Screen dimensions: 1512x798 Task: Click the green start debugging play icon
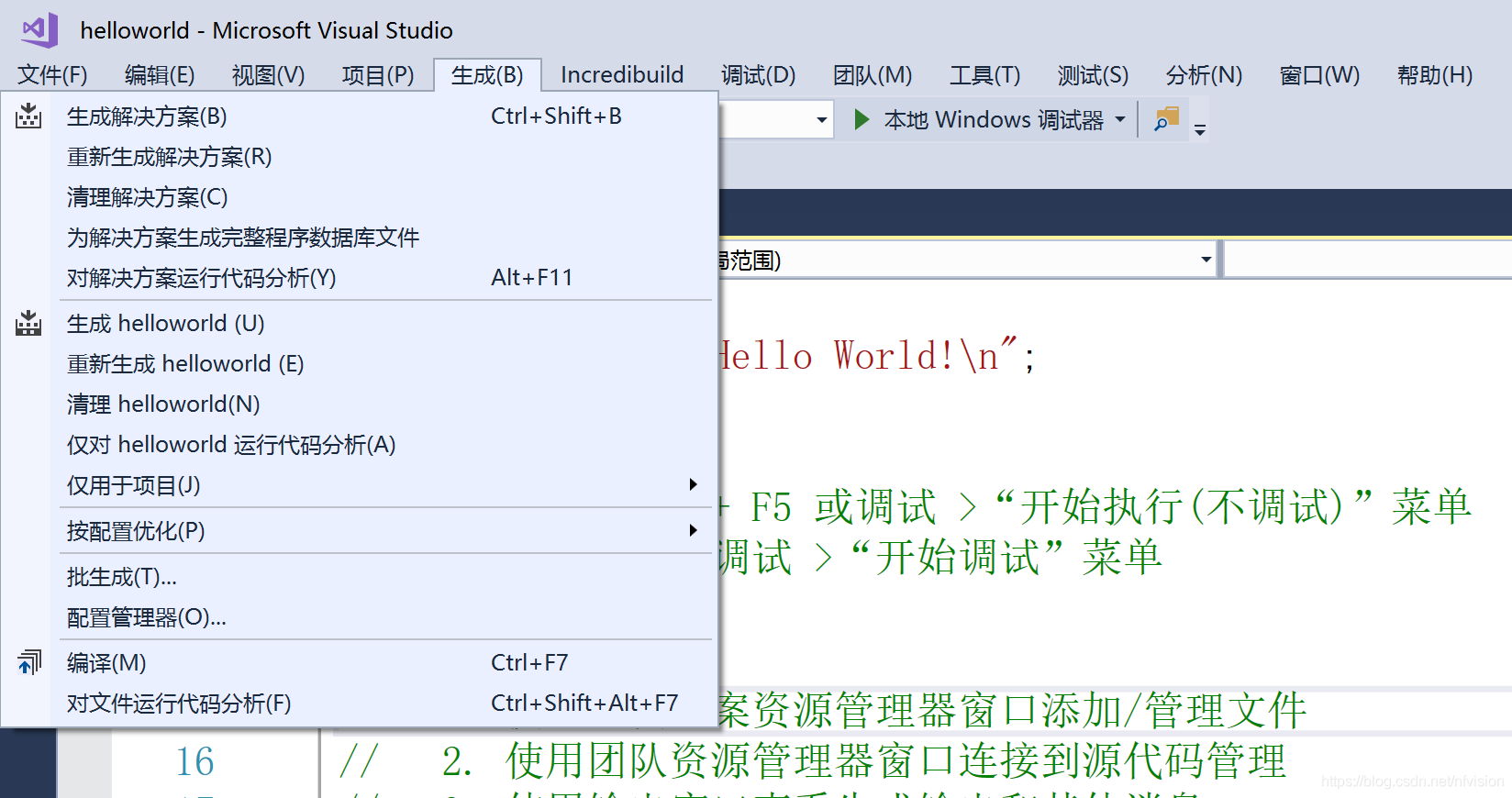(x=862, y=119)
